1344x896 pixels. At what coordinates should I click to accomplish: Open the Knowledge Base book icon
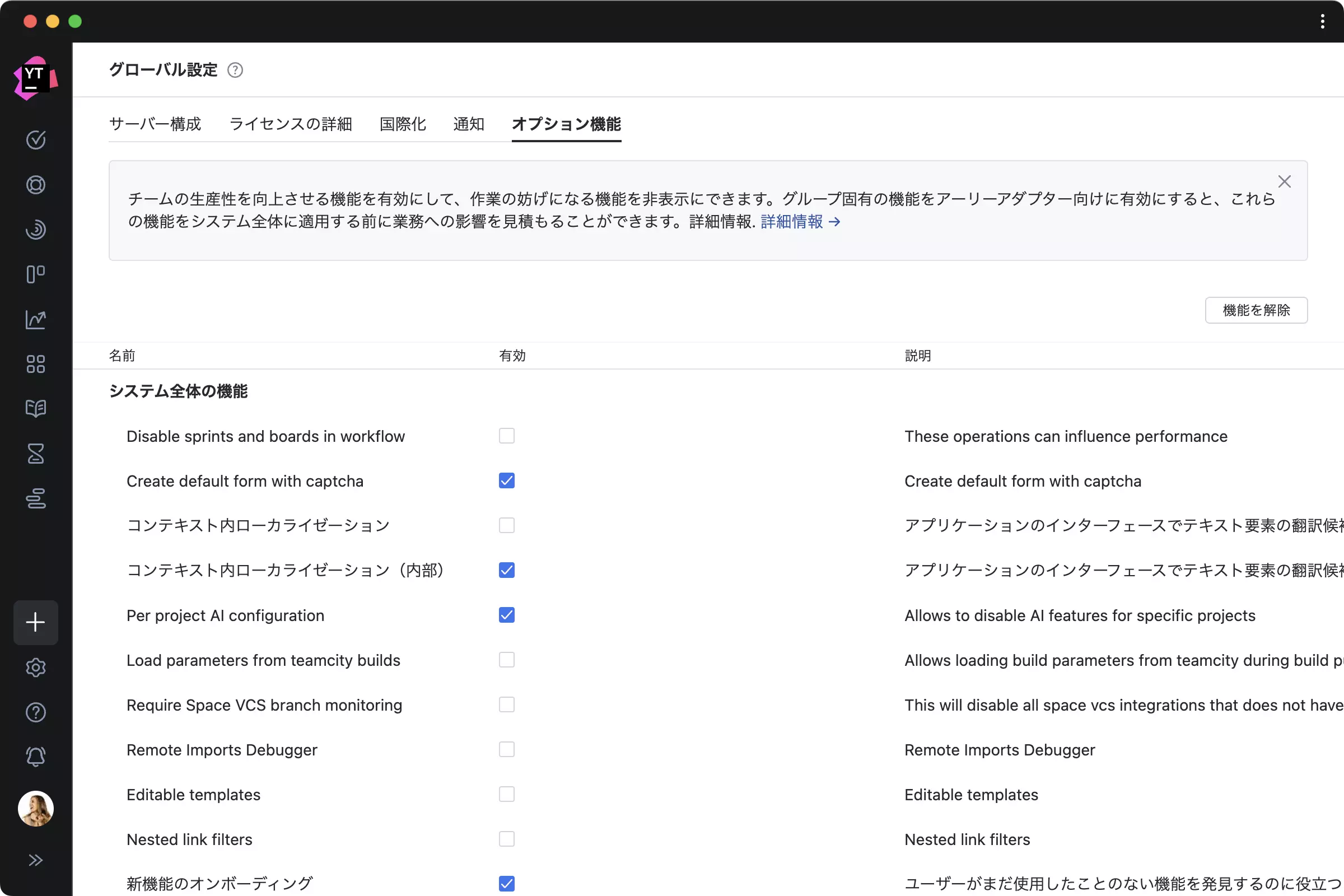(x=35, y=409)
